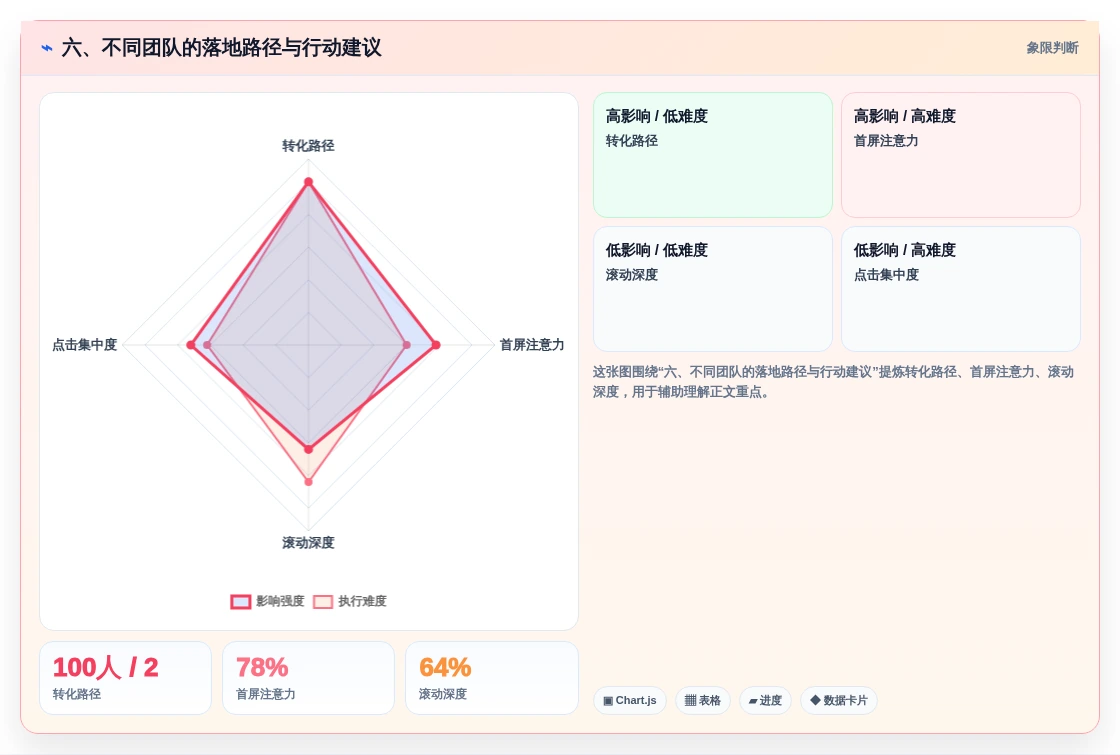
Task: Click the 滚动深度 axis label on radar chart
Action: (308, 543)
